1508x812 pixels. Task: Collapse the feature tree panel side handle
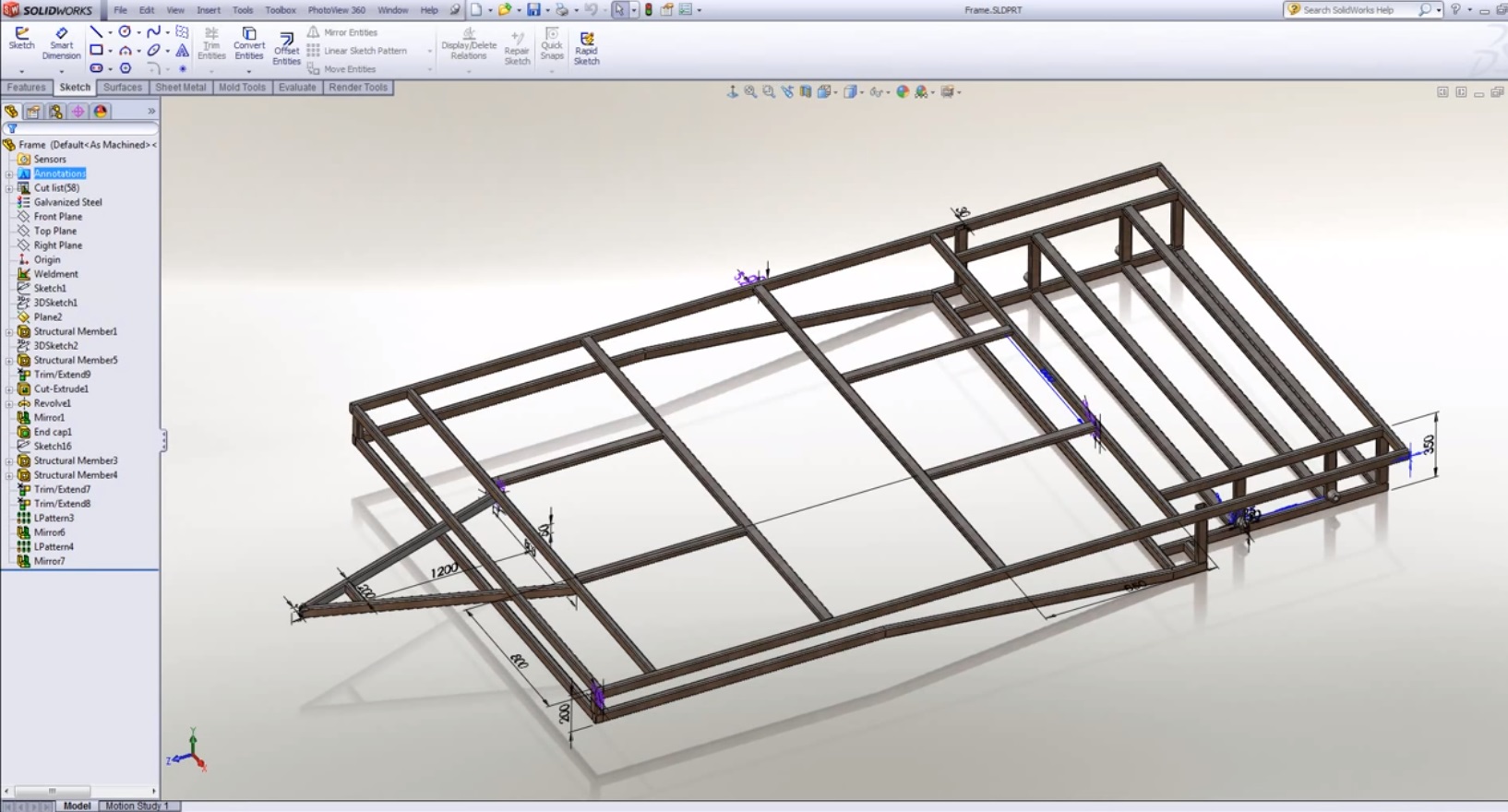pyautogui.click(x=163, y=440)
